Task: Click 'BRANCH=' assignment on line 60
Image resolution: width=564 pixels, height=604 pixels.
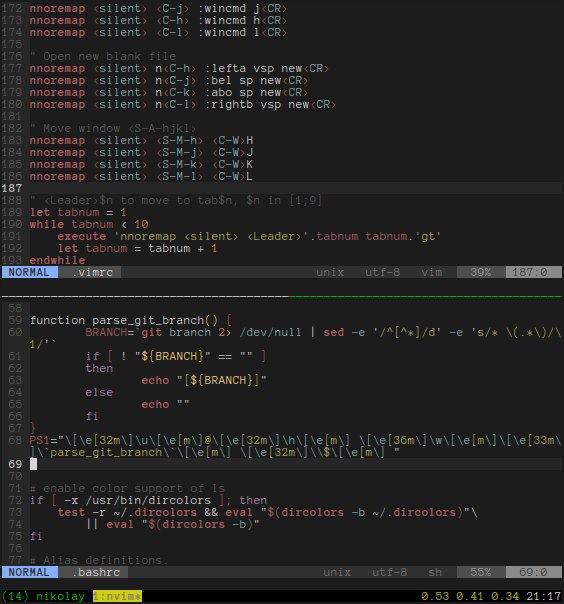Action: (110, 332)
